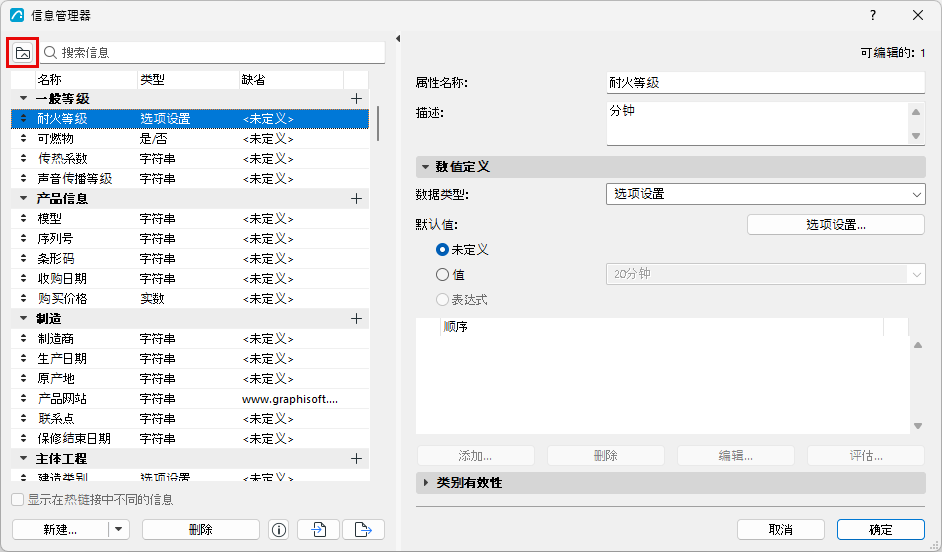The width and height of the screenshot is (942, 552).
Task: Click the info icon next to 删除
Action: coord(278,530)
